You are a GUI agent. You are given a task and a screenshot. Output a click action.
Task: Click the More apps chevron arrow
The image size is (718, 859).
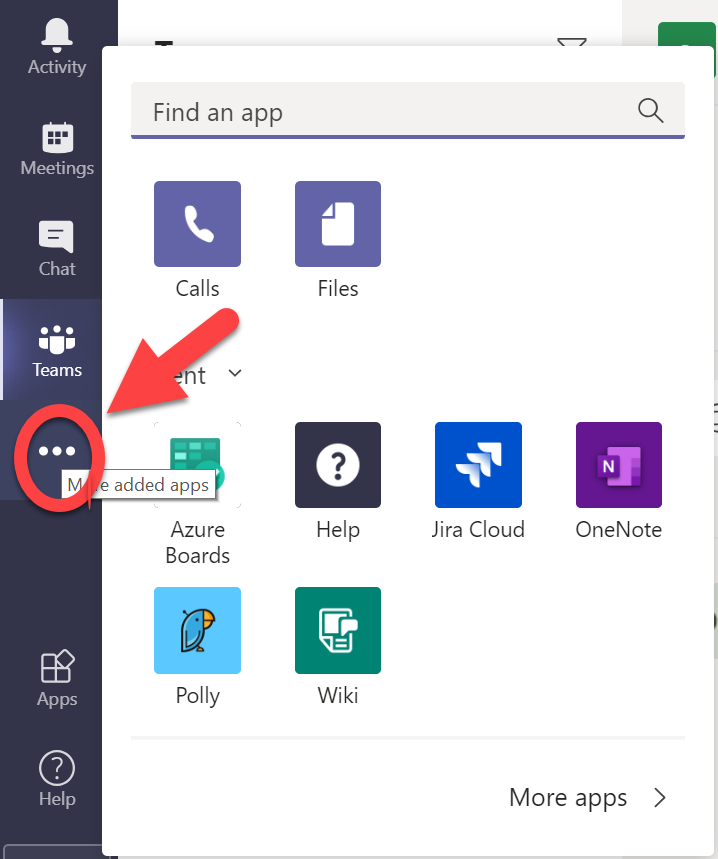[660, 798]
